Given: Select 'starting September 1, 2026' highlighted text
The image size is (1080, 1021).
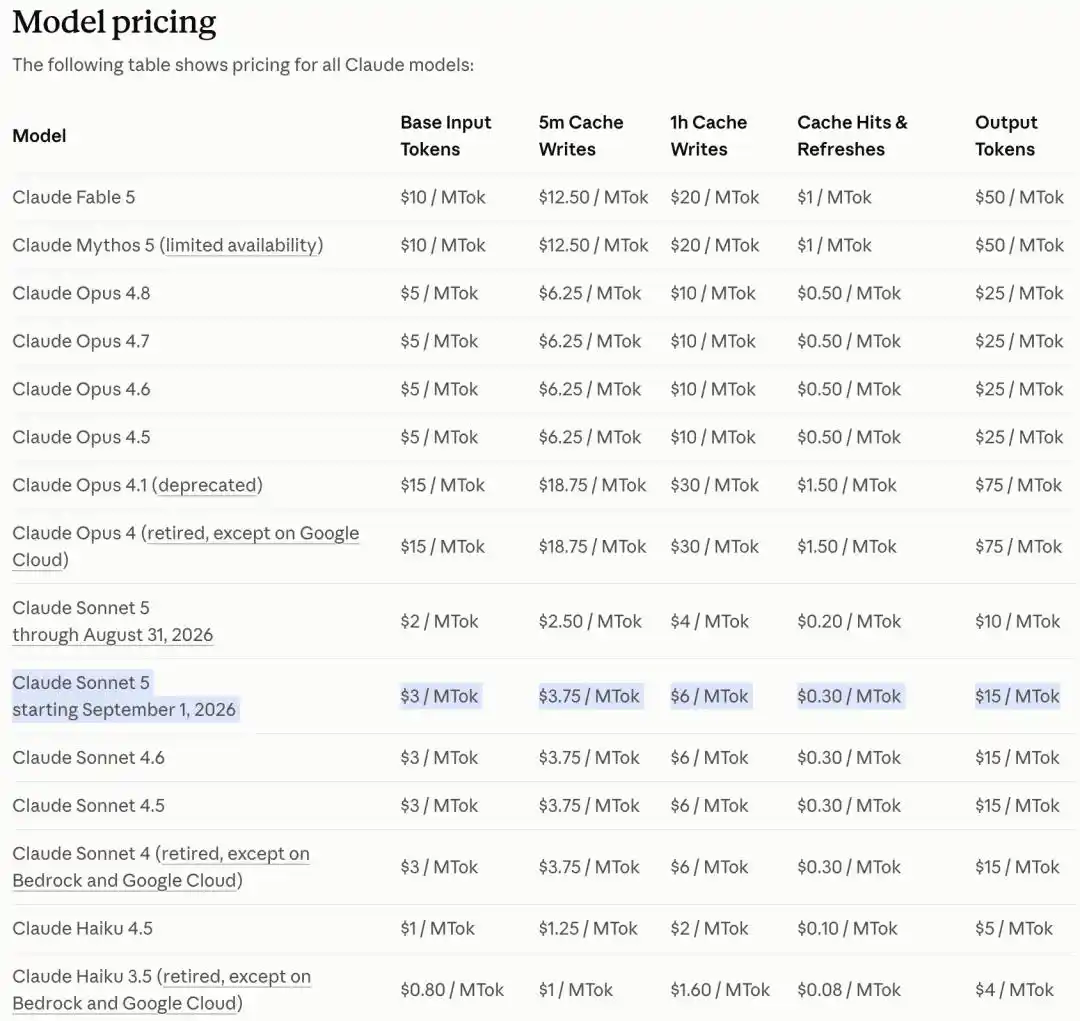Looking at the screenshot, I should click(124, 710).
